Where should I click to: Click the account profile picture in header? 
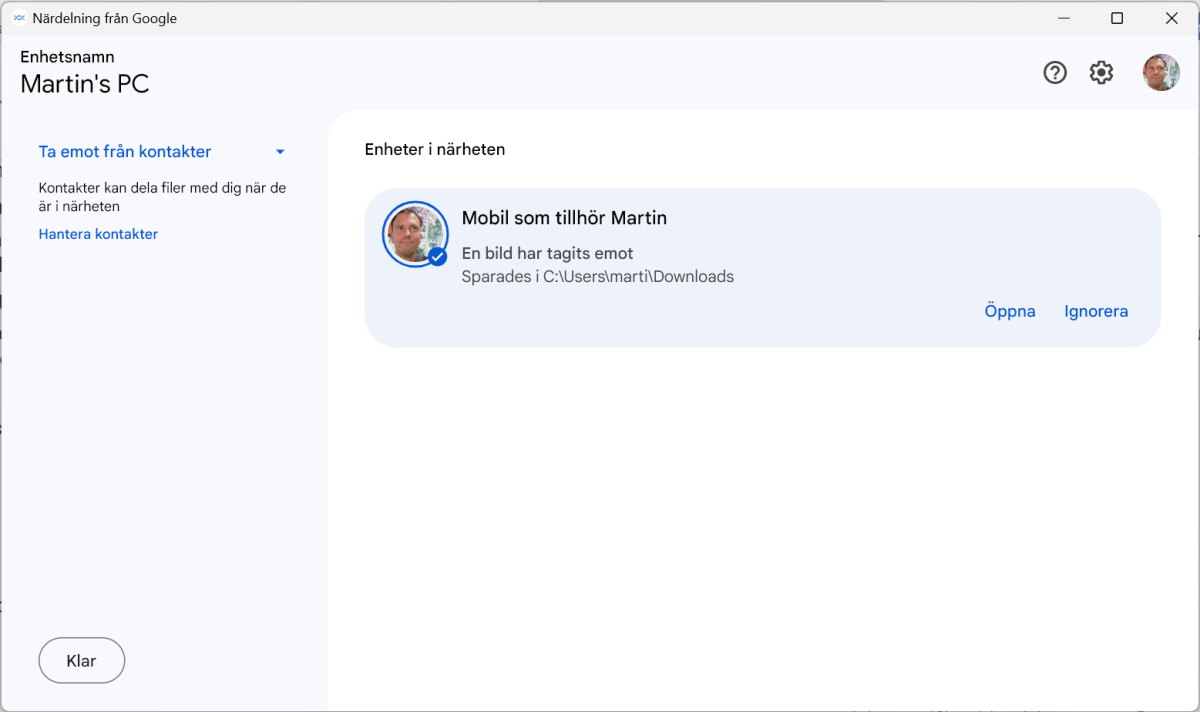1161,72
